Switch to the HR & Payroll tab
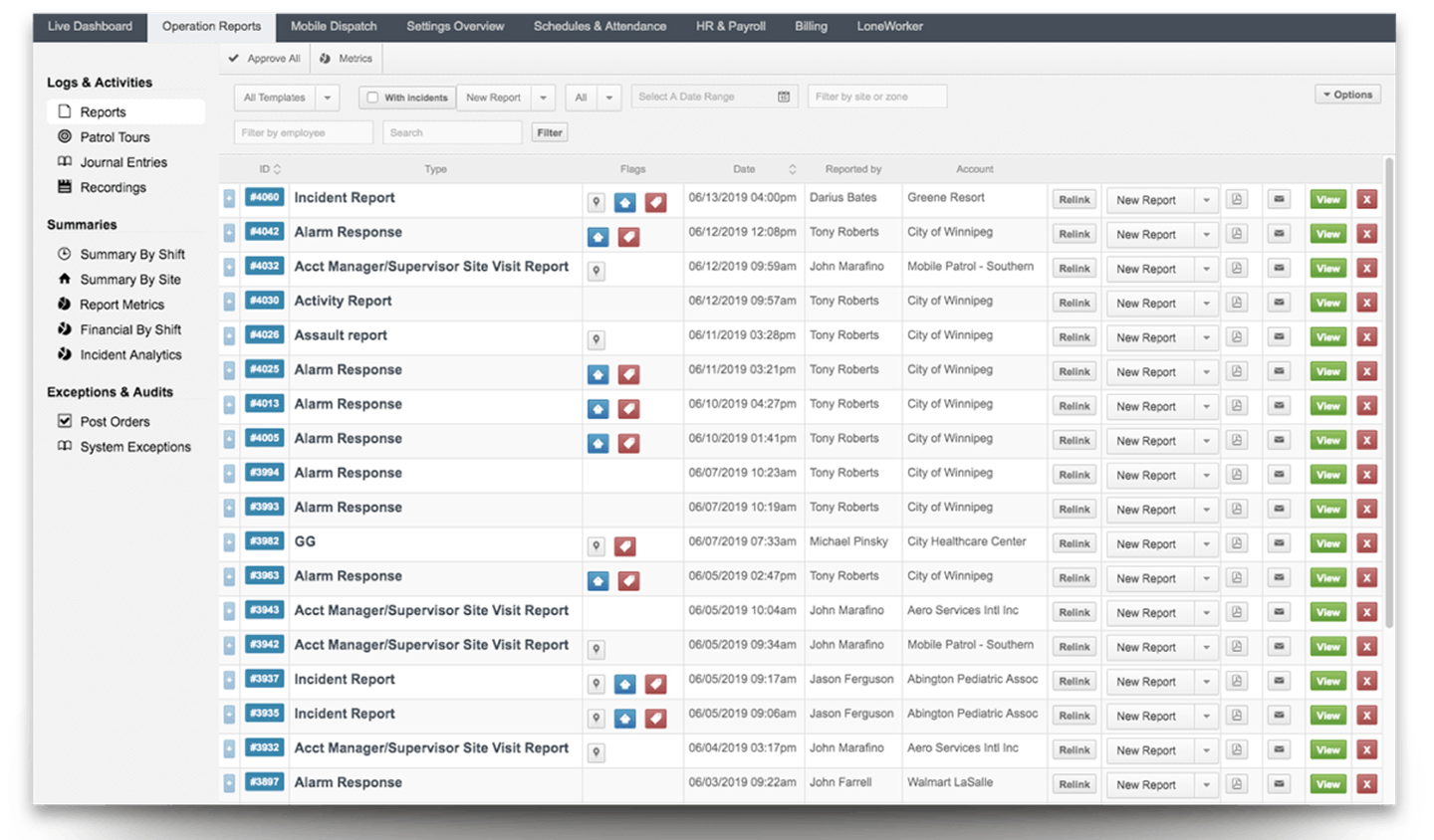Image resolution: width=1434 pixels, height=840 pixels. 730,26
